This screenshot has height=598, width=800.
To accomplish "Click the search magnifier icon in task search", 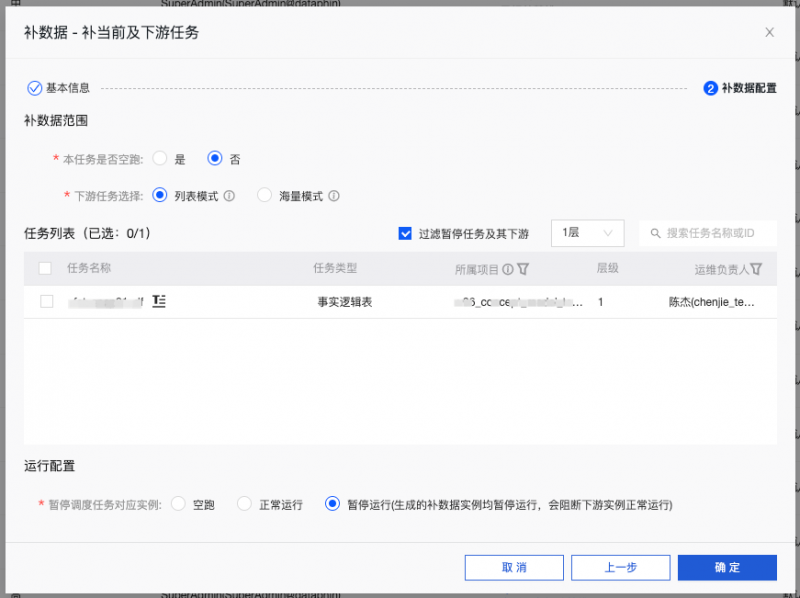I will pos(656,233).
